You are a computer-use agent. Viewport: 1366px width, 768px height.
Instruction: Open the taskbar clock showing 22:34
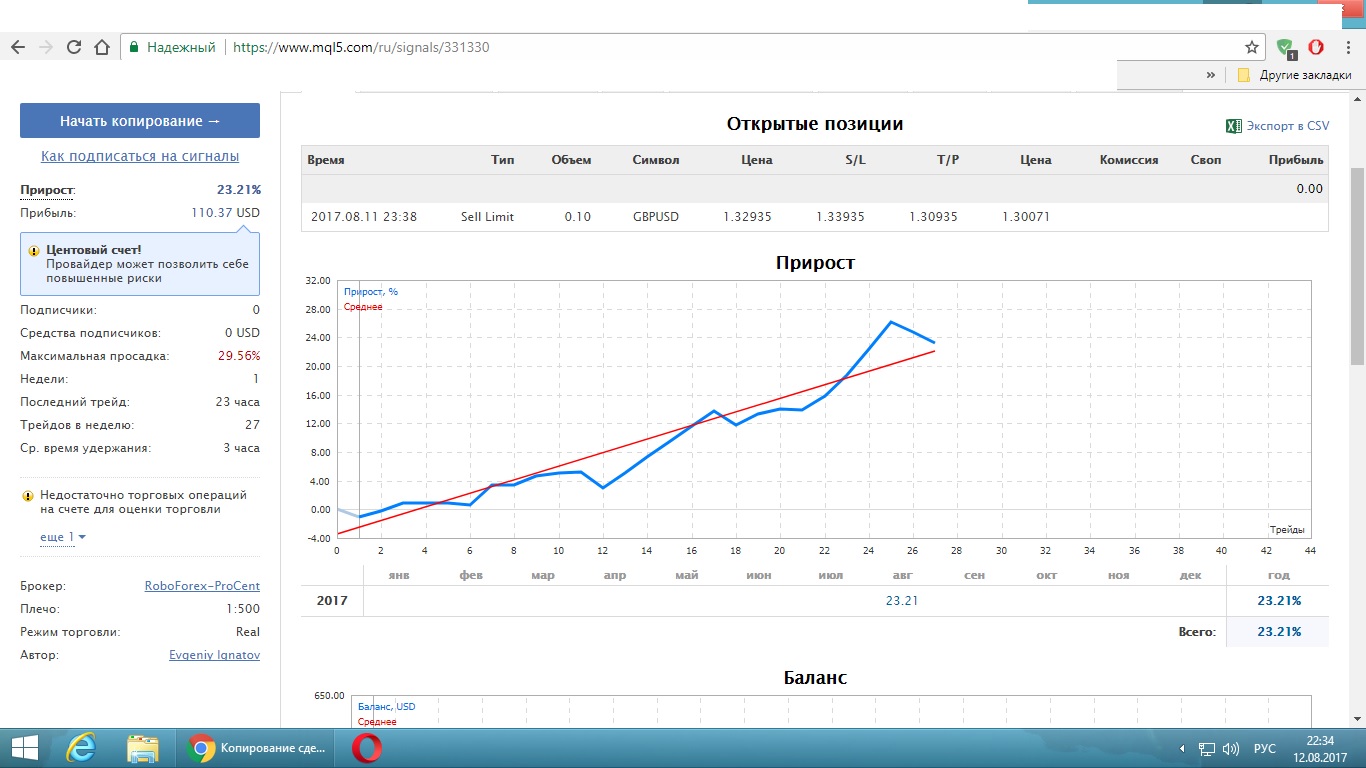click(x=1321, y=748)
